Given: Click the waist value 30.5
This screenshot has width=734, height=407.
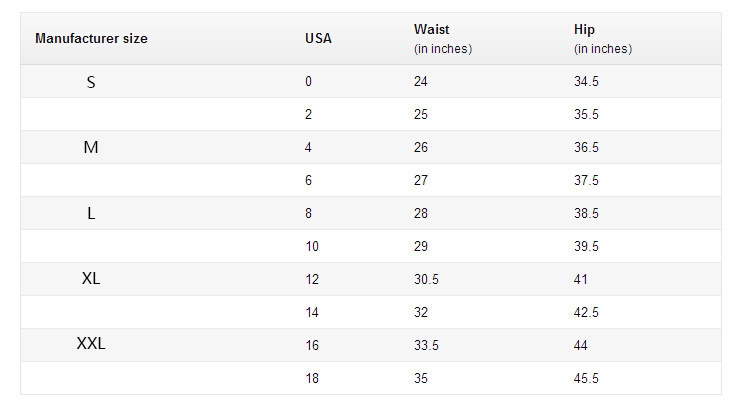Looking at the screenshot, I should coord(426,280).
